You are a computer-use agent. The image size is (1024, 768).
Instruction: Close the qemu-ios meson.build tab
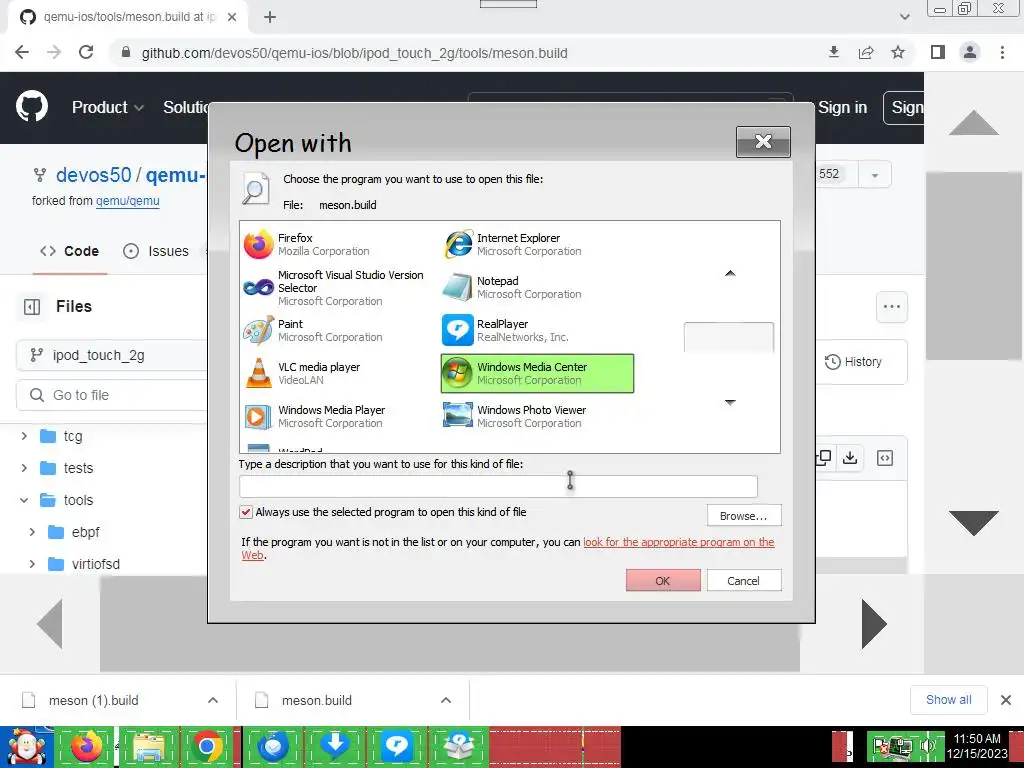[232, 17]
